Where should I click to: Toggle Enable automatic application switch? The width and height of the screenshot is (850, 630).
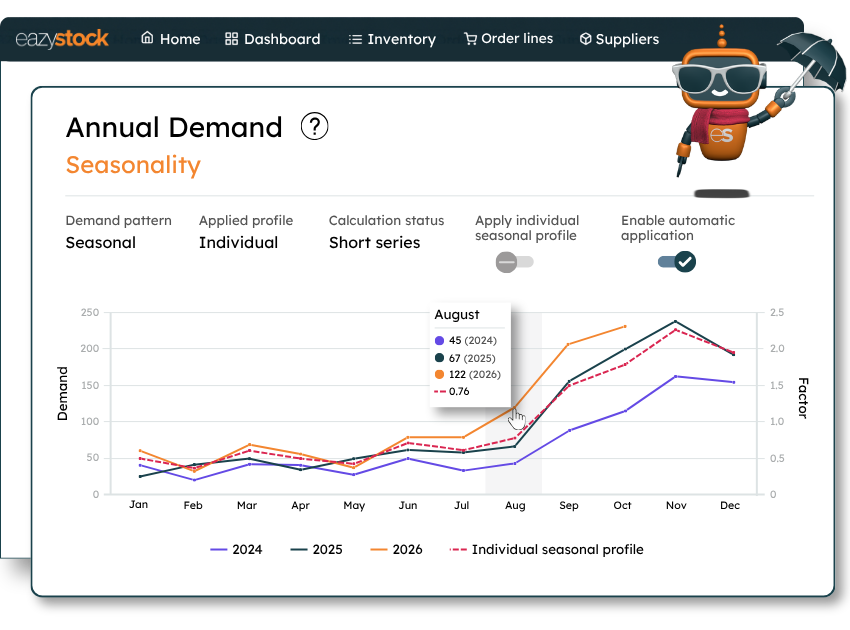click(x=677, y=262)
